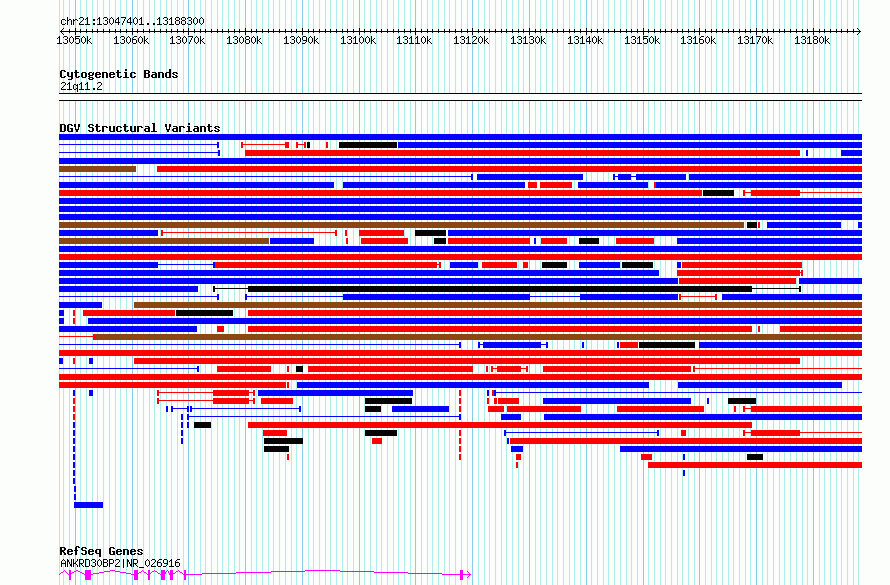Click the topmost full-width blue variant bar
890x585 pixels.
(460, 137)
